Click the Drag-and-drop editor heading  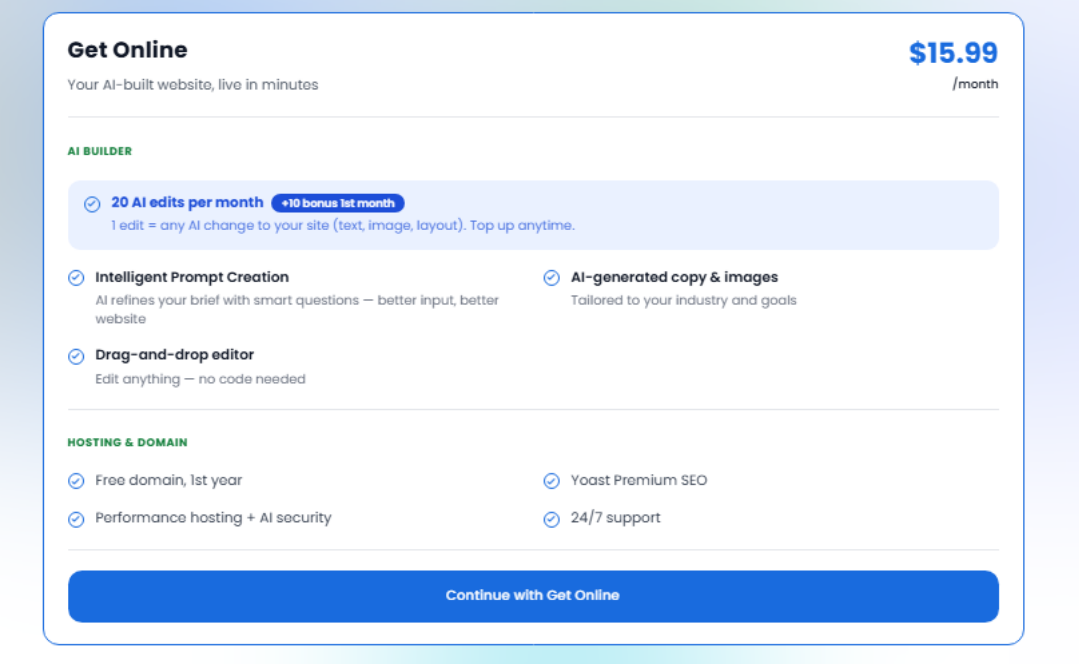click(x=174, y=355)
